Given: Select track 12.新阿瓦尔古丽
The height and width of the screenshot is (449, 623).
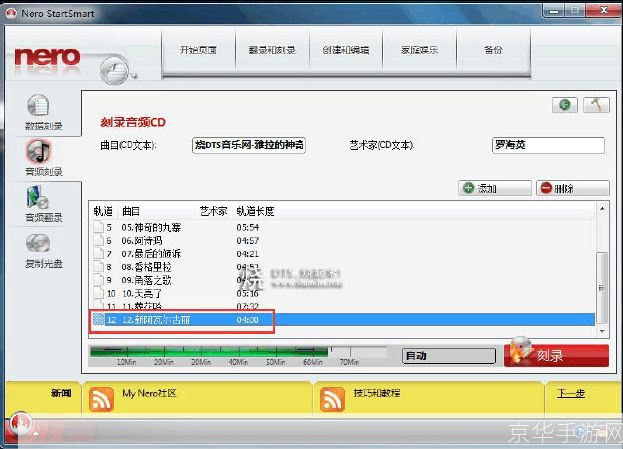Looking at the screenshot, I should click(156, 319).
